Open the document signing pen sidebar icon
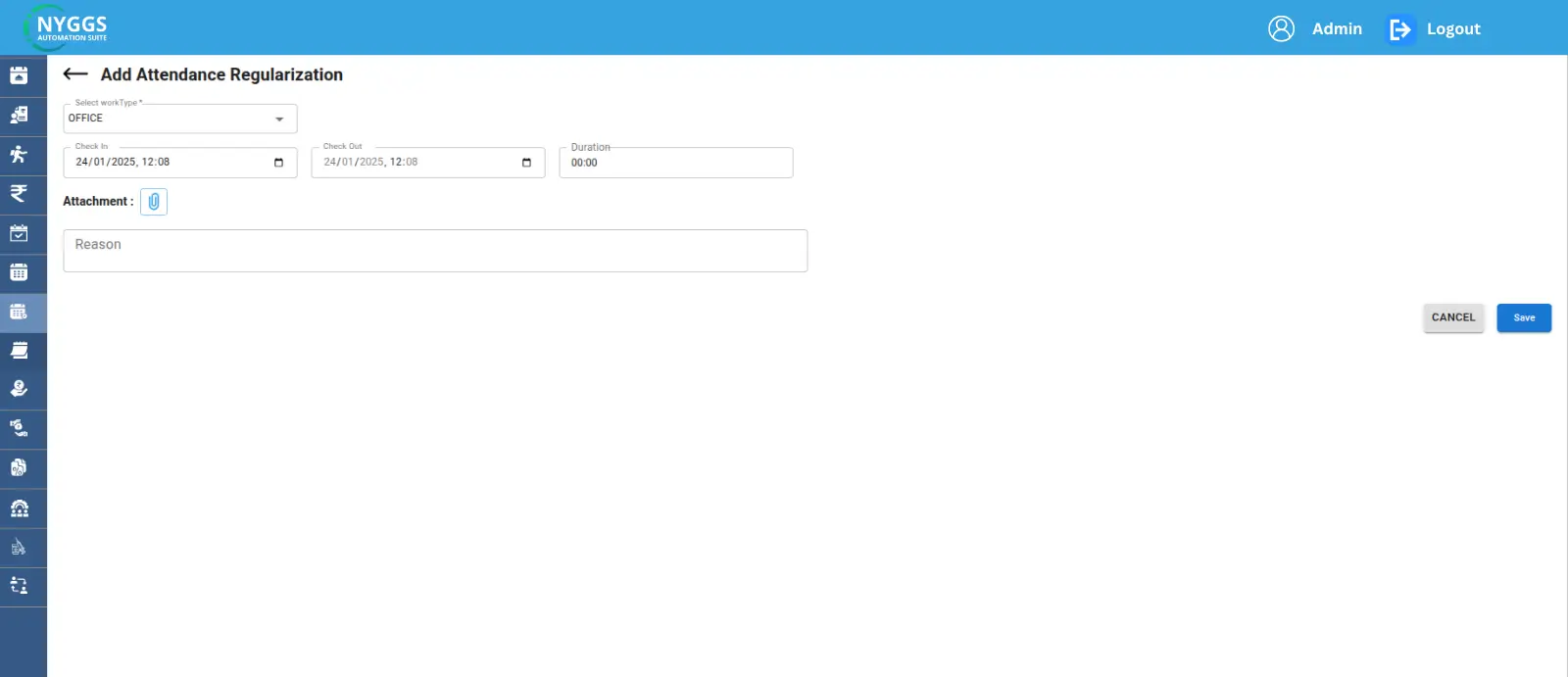This screenshot has height=677, width=1568. coord(19,547)
